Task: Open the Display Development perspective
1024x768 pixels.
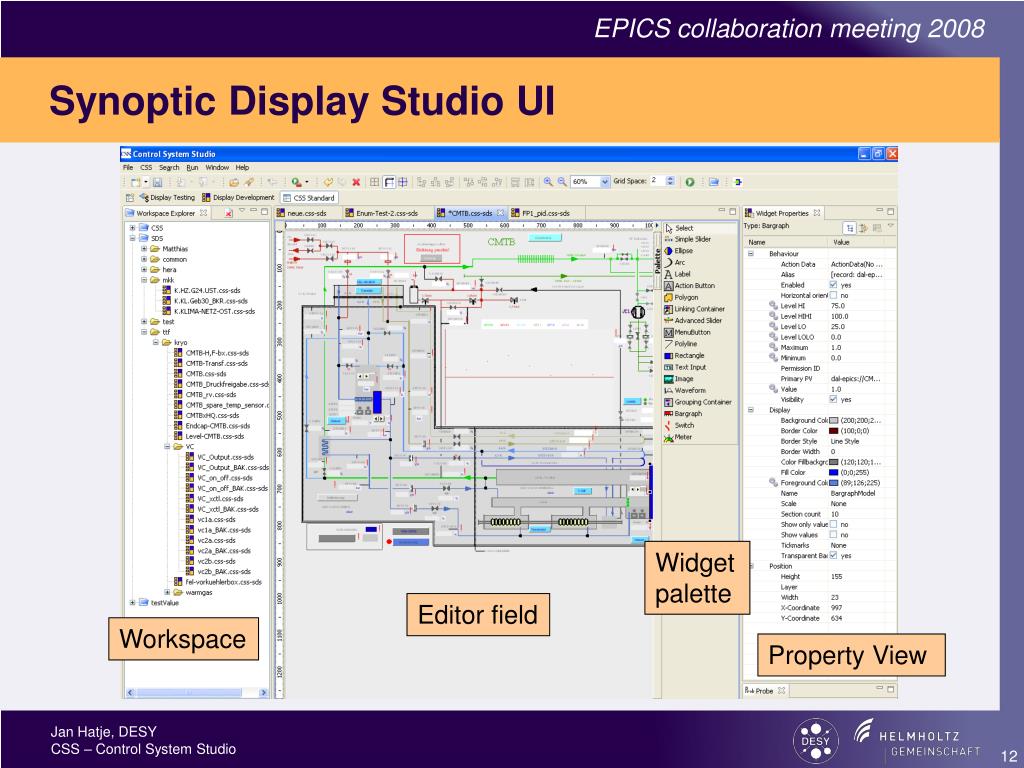Action: tap(238, 197)
